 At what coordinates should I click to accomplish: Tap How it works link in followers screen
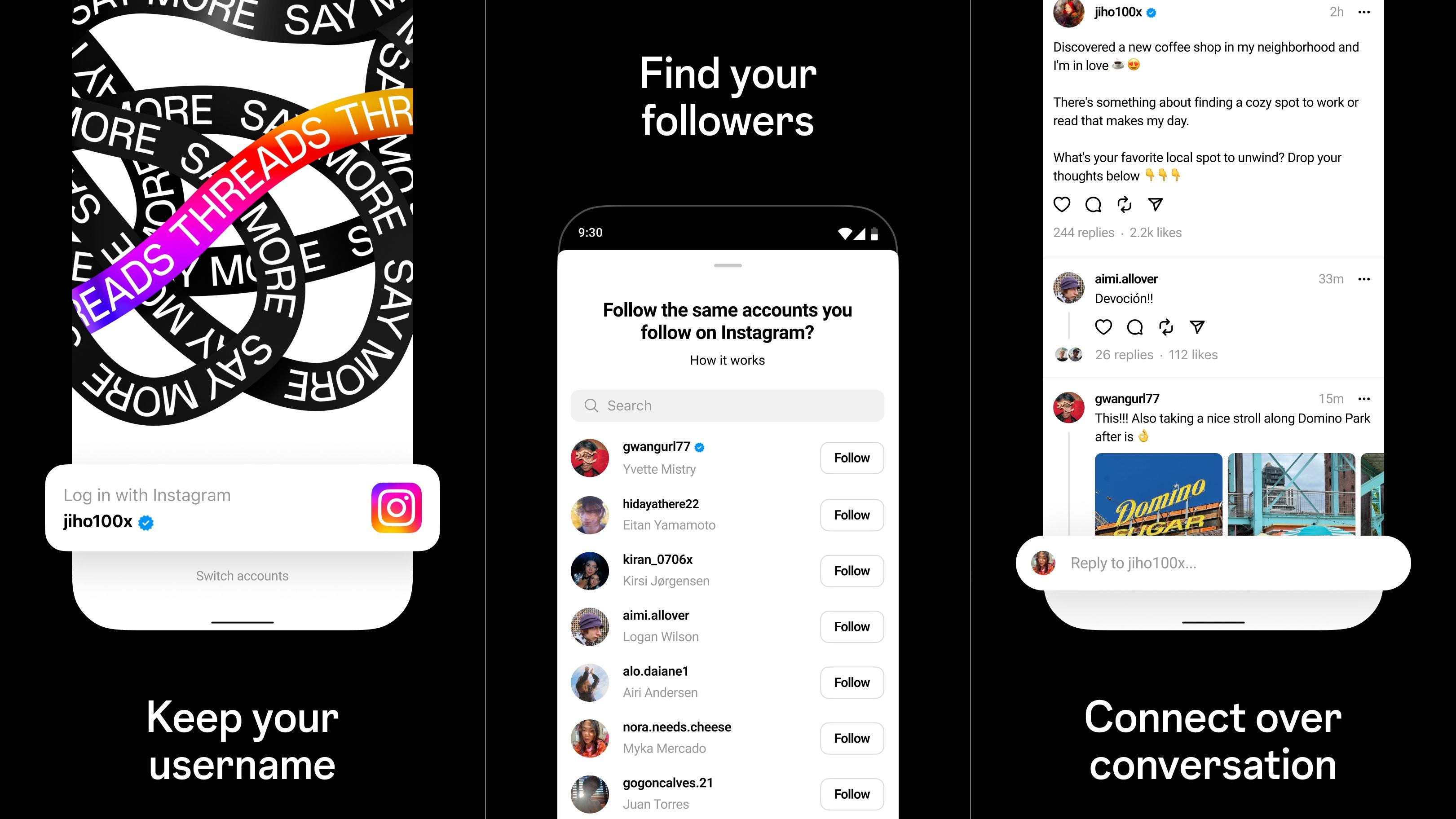tap(727, 360)
